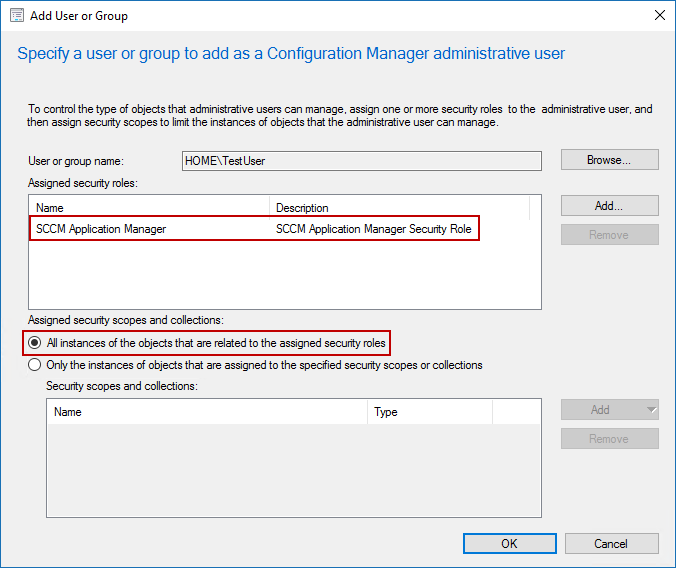Click Add... for assigned security roles
This screenshot has width=676, height=568.
point(609,206)
